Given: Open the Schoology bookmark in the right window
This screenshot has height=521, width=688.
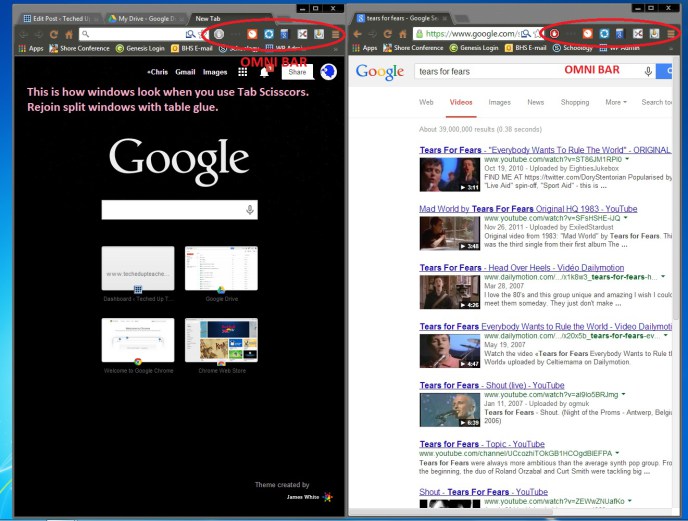Looking at the screenshot, I should click(573, 48).
